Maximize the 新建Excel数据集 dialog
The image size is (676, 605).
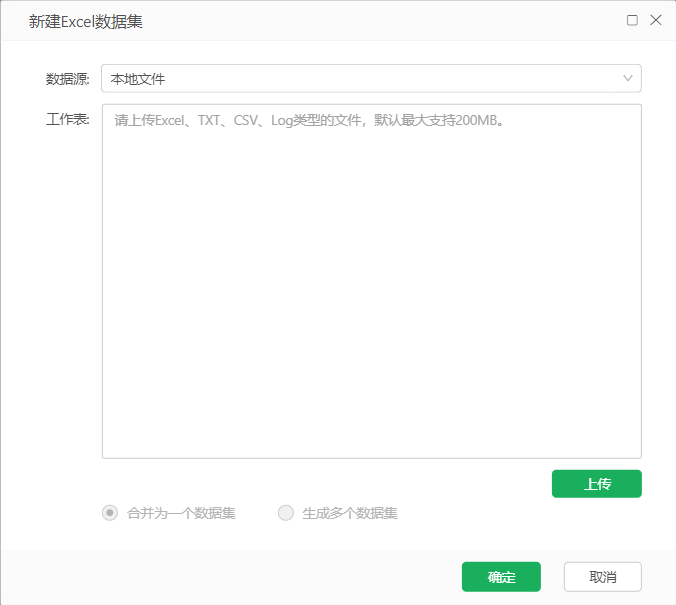point(632,20)
